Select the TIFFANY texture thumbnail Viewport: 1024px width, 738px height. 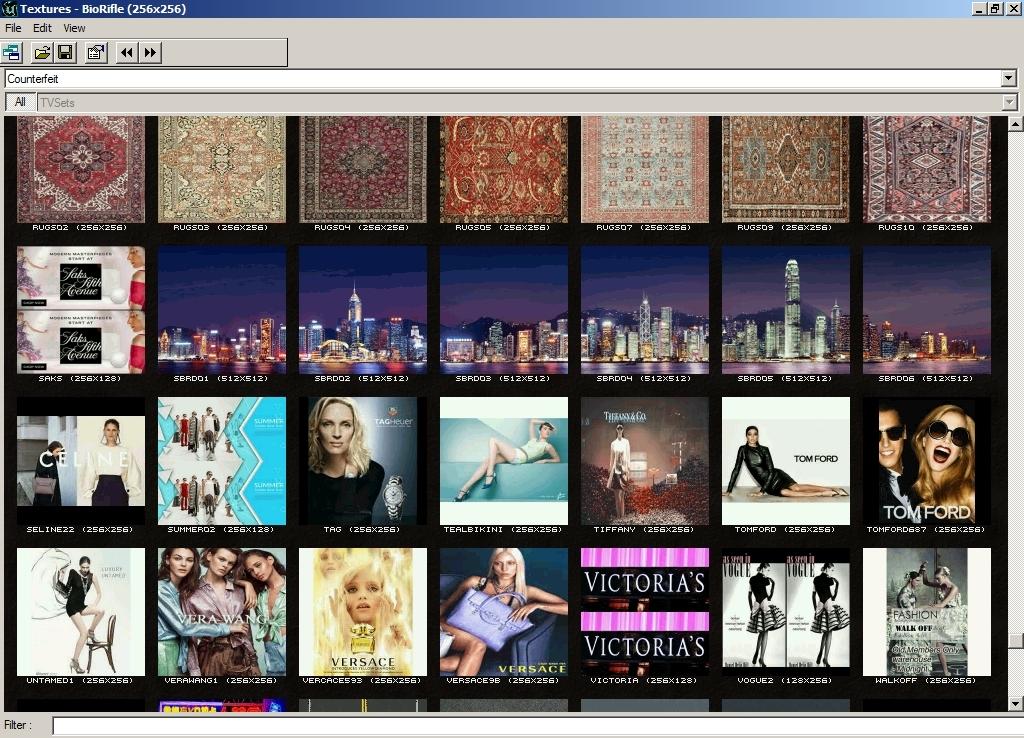click(x=645, y=461)
